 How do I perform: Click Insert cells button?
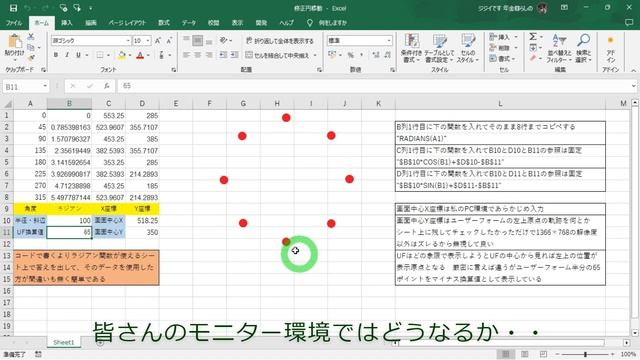(x=503, y=37)
